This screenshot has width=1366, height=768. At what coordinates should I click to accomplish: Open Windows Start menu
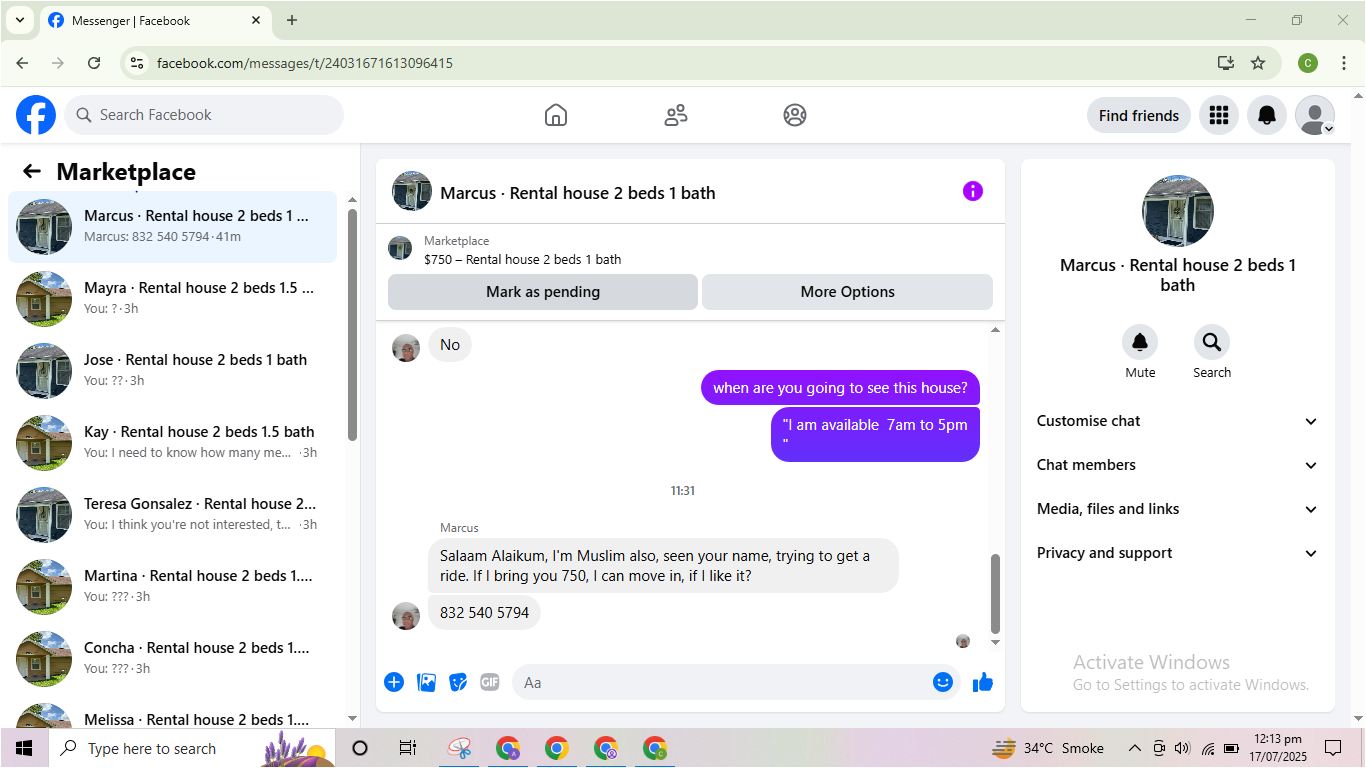click(x=24, y=748)
